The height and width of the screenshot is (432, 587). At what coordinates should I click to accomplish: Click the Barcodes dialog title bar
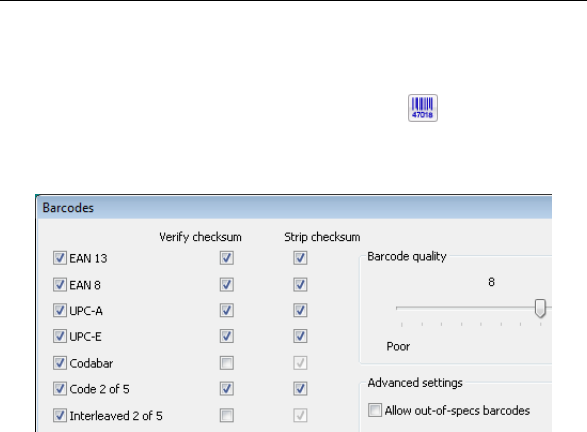coord(295,207)
